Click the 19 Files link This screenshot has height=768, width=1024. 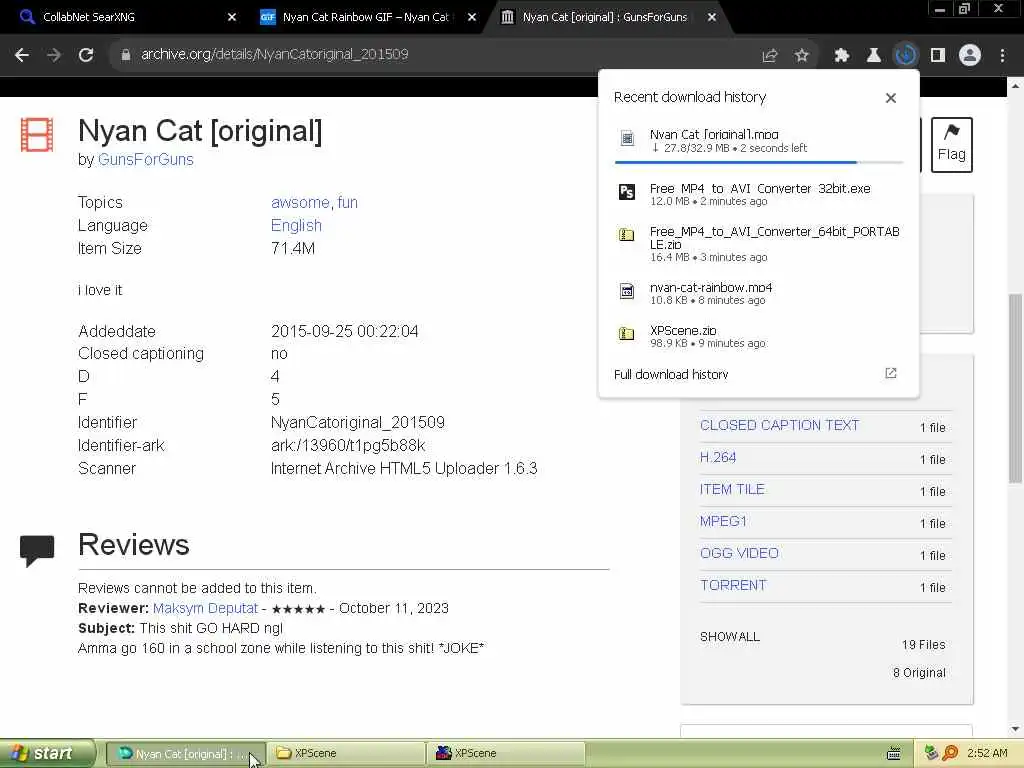(x=923, y=645)
